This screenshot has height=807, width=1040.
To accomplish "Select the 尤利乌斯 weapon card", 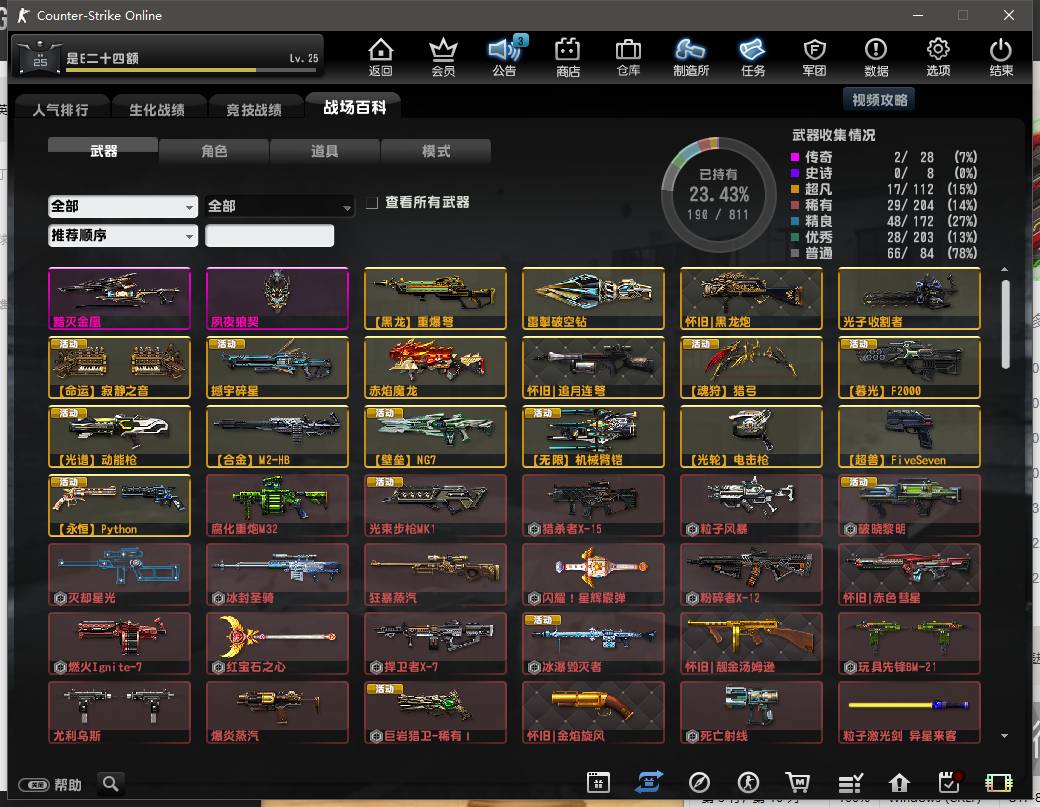I will [x=119, y=712].
